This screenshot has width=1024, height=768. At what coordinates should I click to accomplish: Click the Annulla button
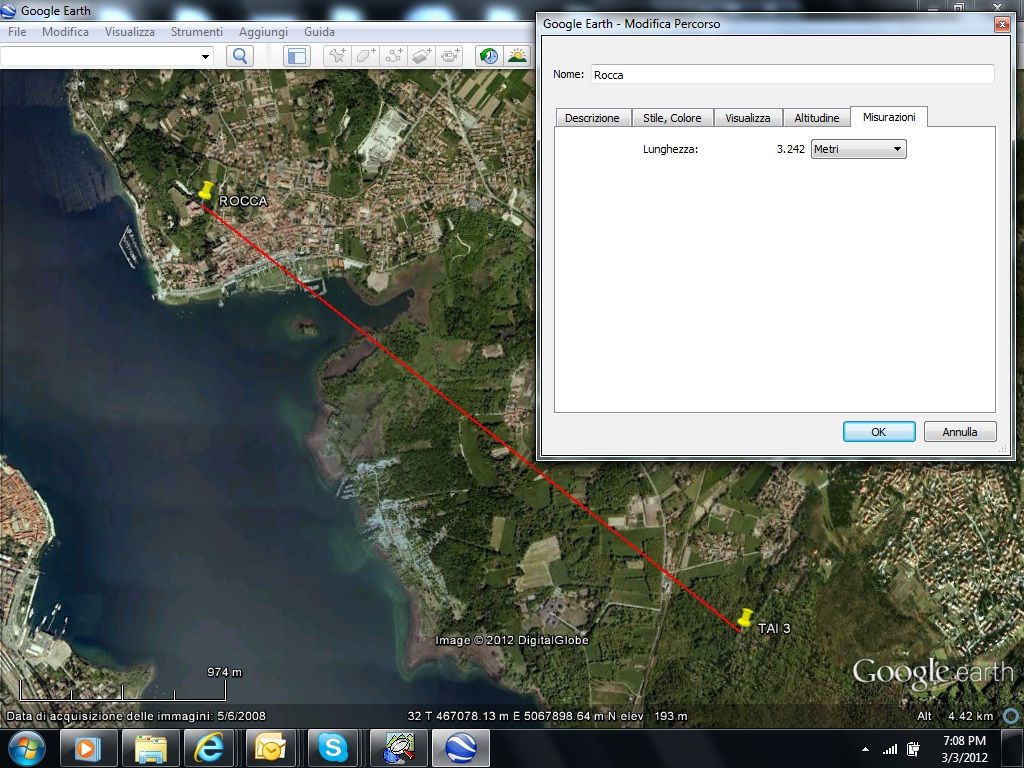coord(959,432)
